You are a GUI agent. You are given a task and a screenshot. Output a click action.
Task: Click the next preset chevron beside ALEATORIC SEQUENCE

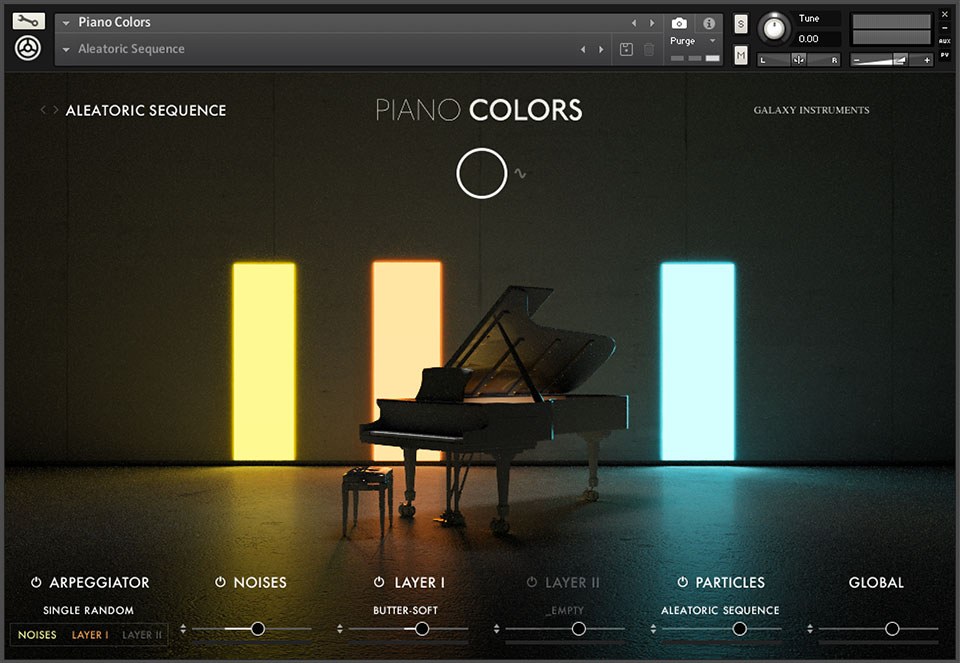coord(56,110)
